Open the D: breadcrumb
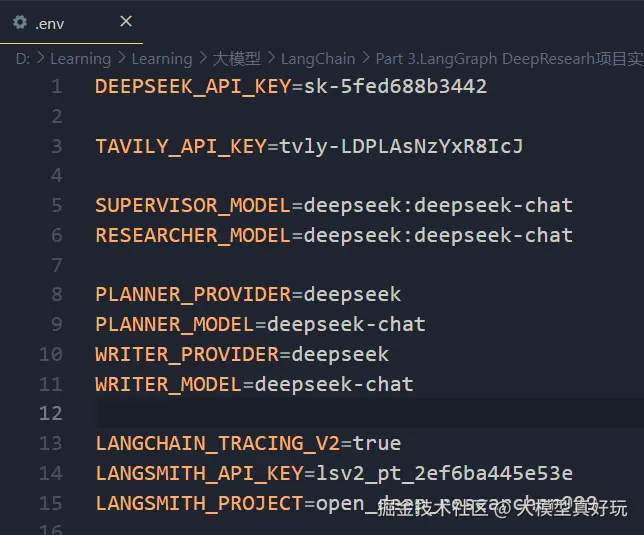Viewport: 644px width, 535px height. click(x=23, y=59)
